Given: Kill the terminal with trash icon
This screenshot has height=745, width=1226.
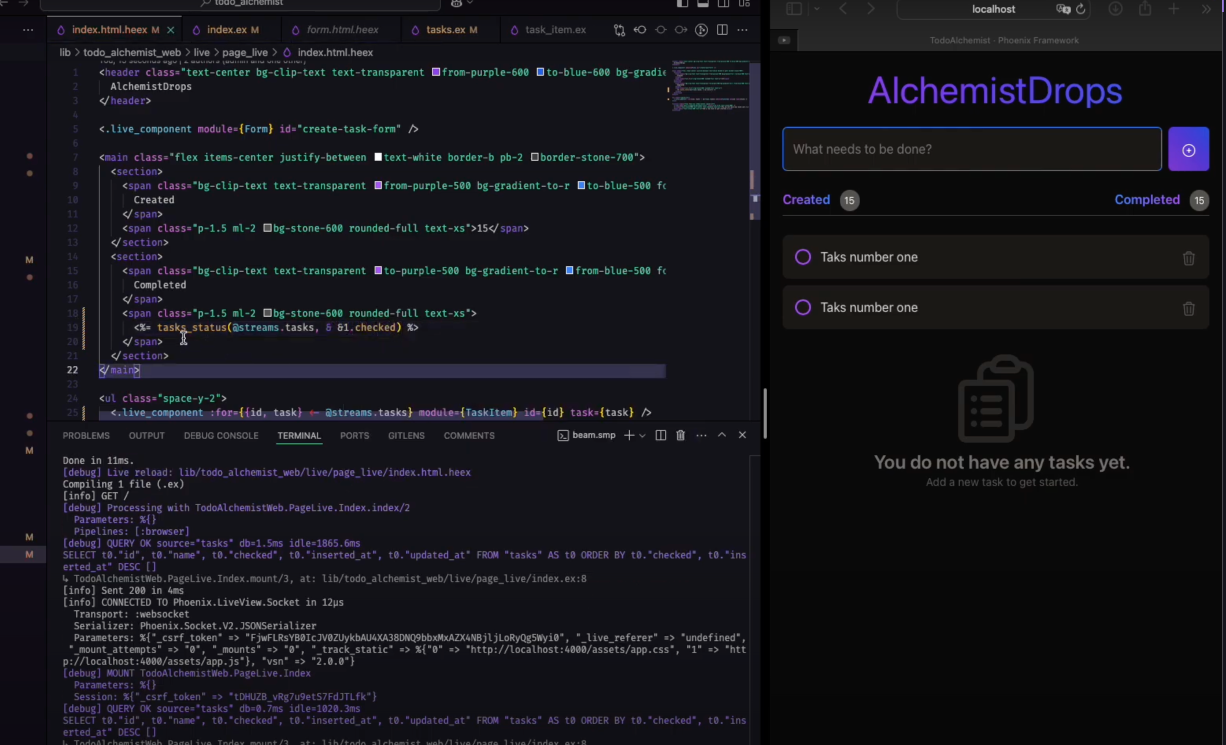Looking at the screenshot, I should 681,436.
